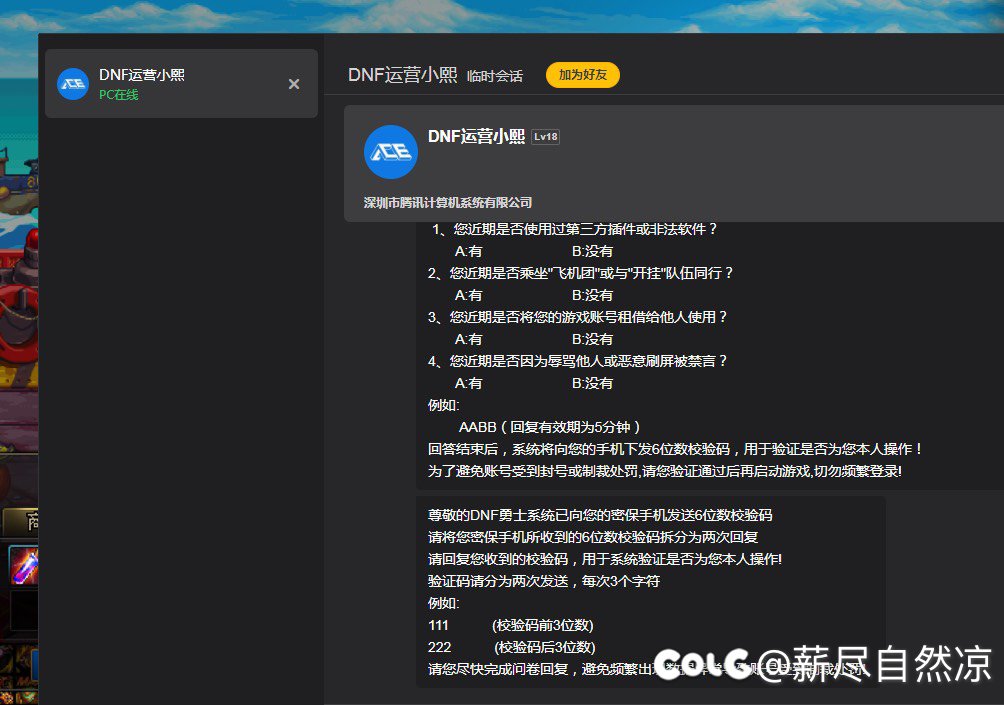Screen dimensions: 1004x705
Task: Click 深圳市腾讯计算机系统有限公司 company text
Action: point(448,202)
